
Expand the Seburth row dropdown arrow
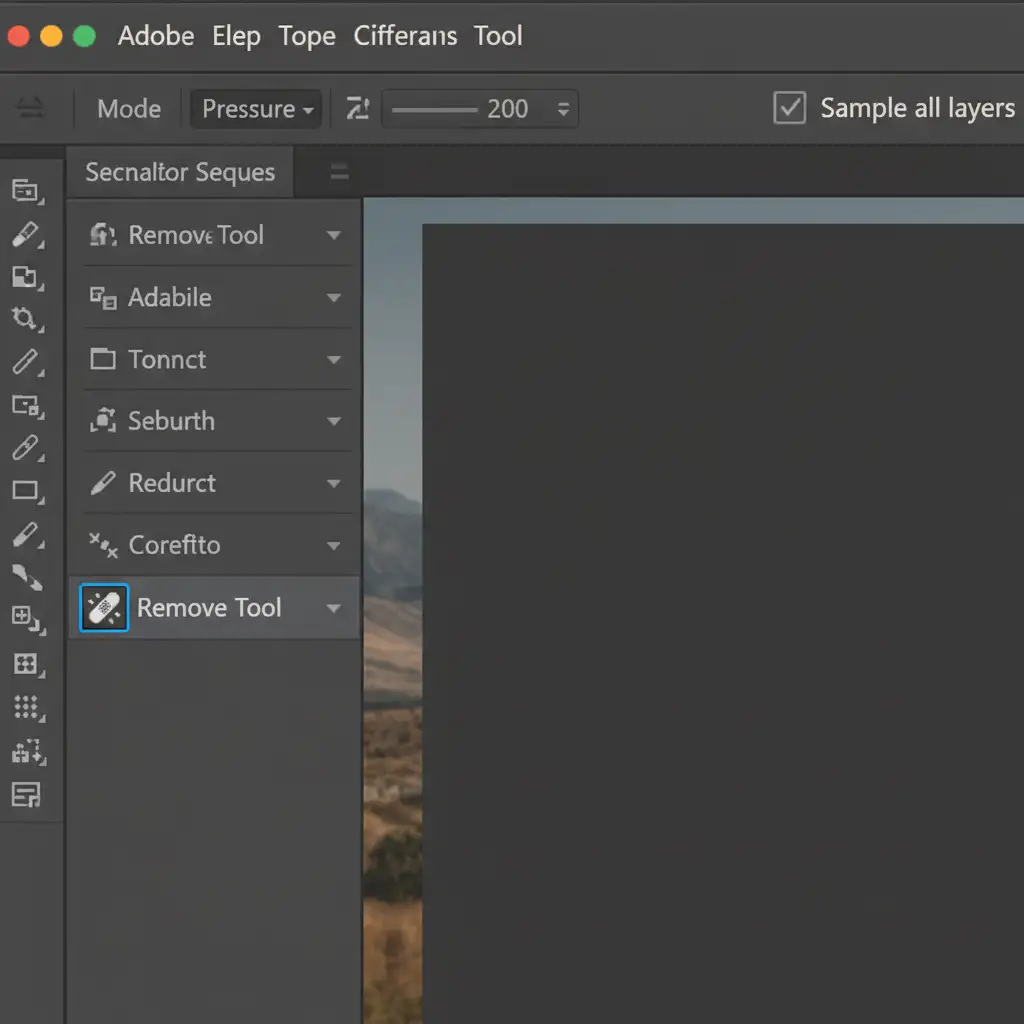[x=334, y=422]
